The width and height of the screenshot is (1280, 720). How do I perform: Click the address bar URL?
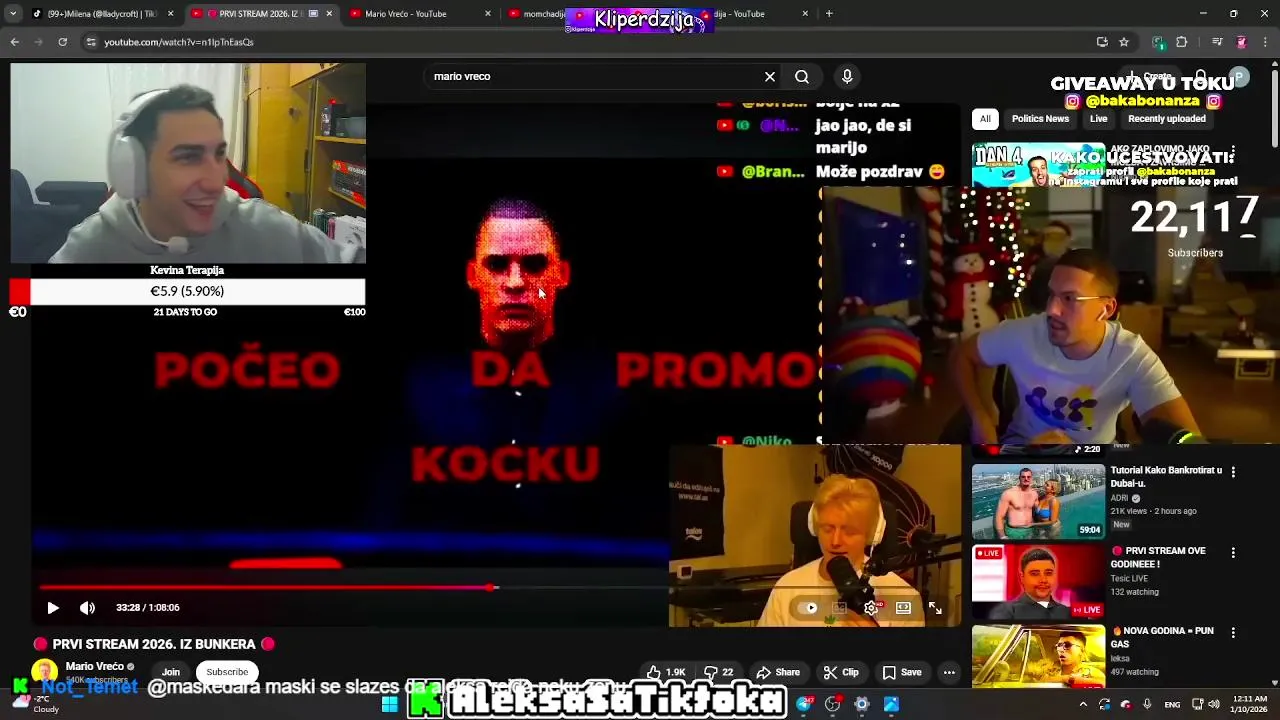[179, 42]
